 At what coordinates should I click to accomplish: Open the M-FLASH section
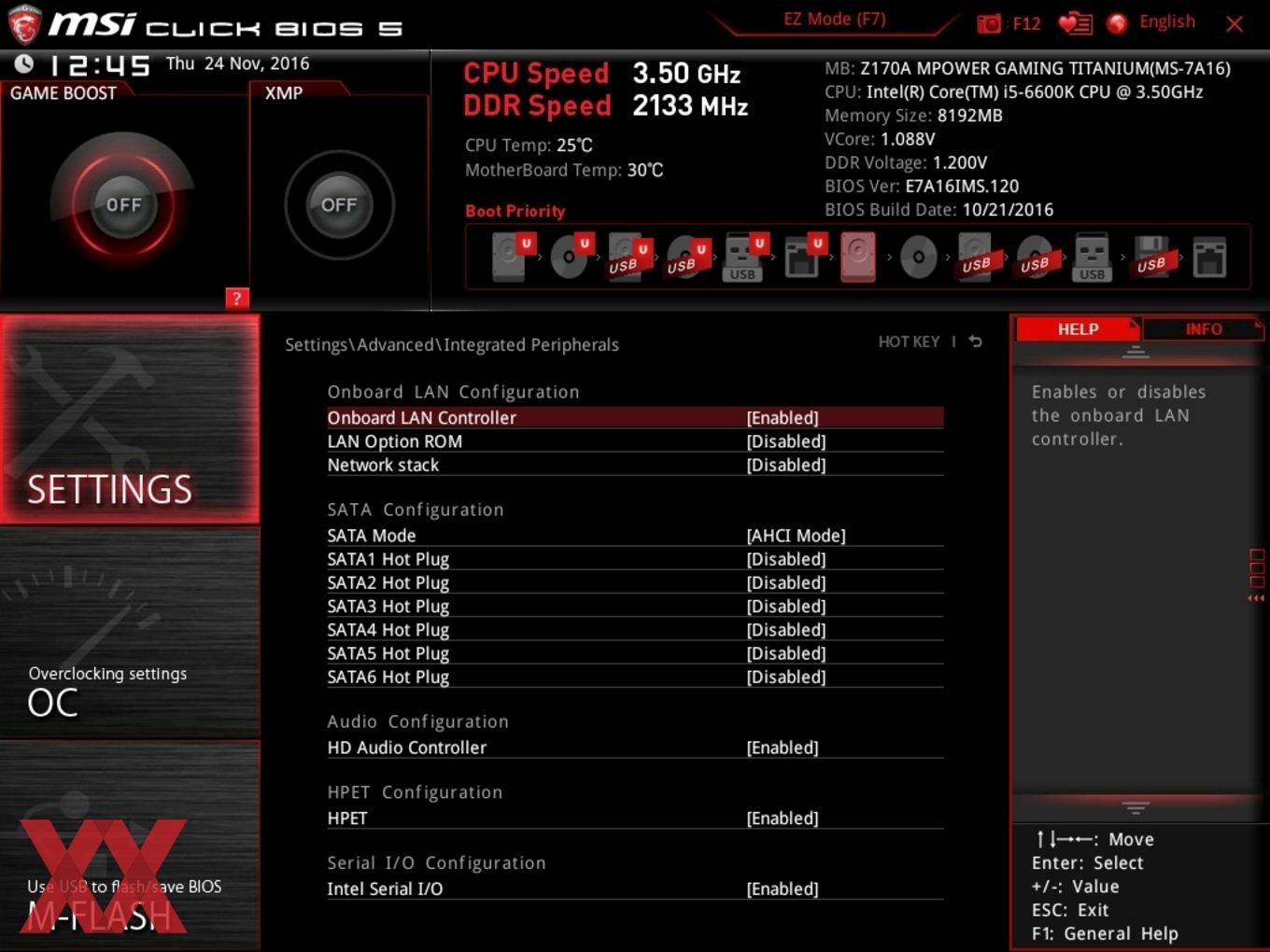pos(130,846)
